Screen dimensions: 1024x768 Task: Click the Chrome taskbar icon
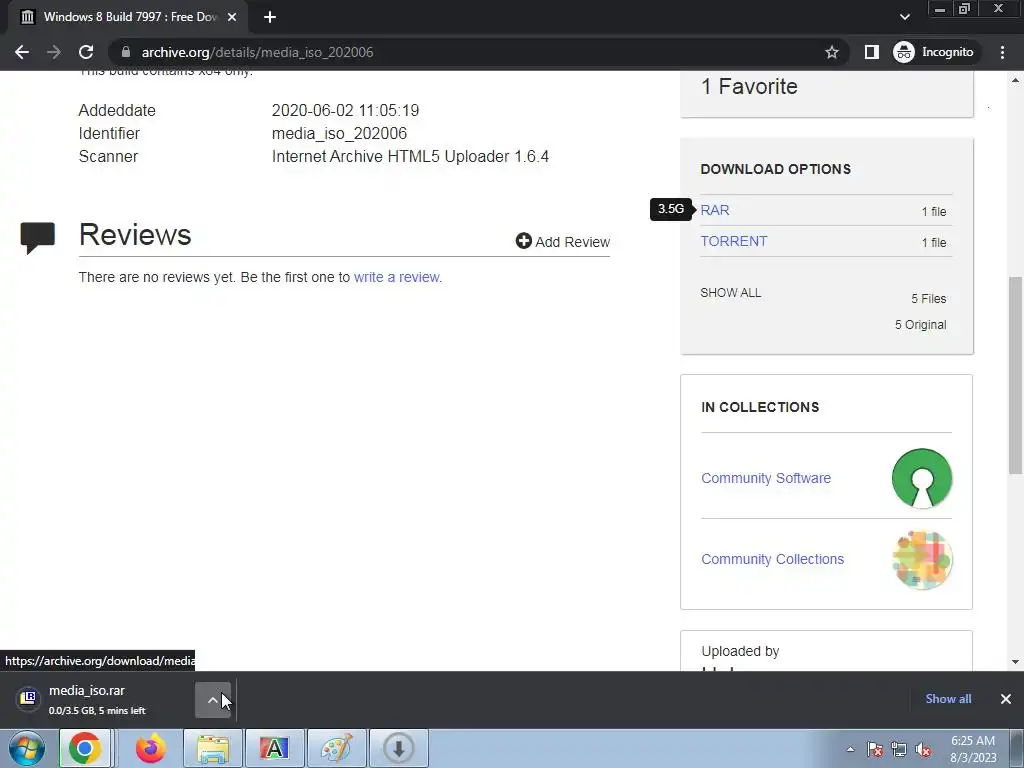[85, 748]
